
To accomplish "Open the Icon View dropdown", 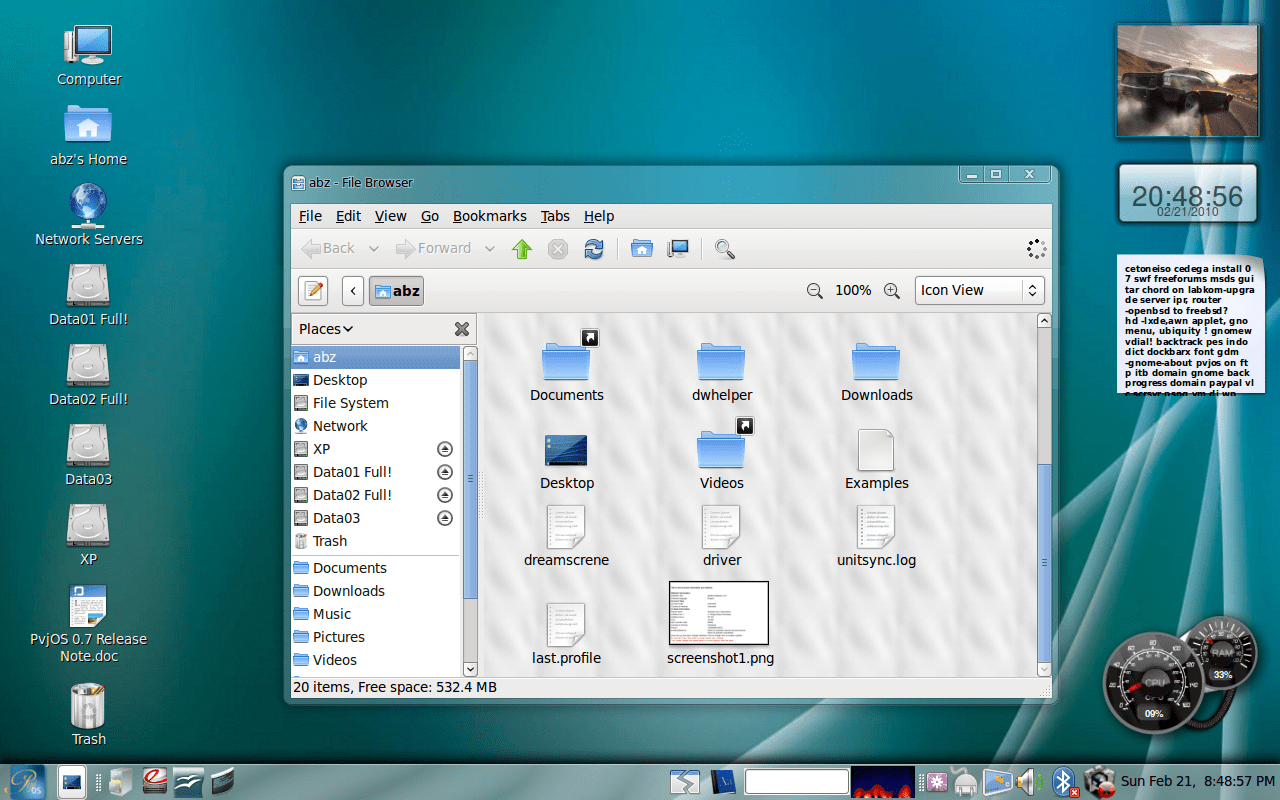I will tap(979, 290).
